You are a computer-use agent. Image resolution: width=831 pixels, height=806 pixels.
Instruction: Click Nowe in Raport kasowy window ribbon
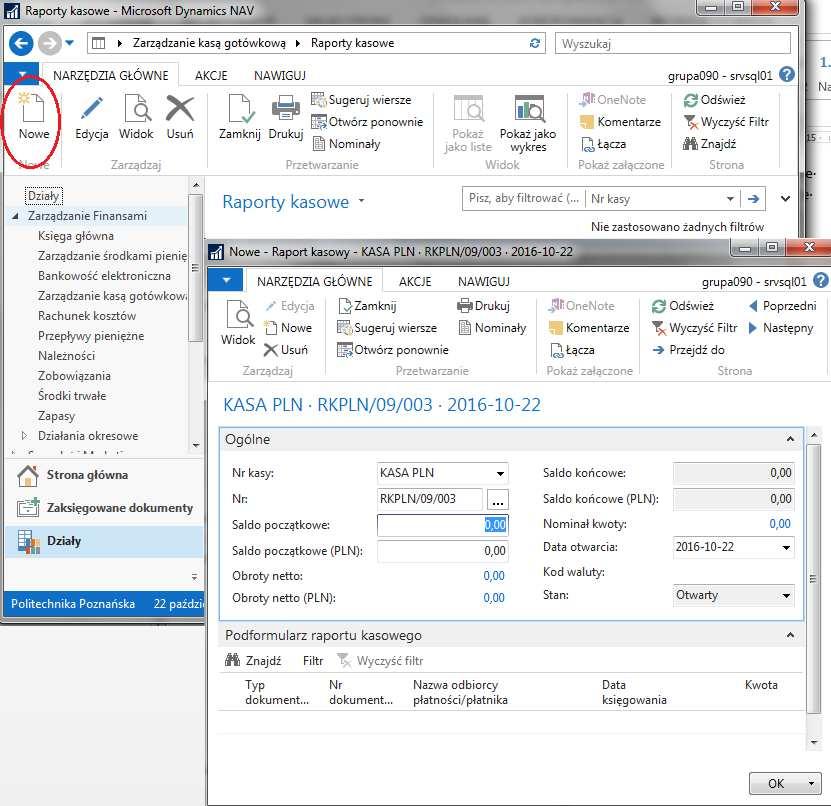[x=288, y=328]
